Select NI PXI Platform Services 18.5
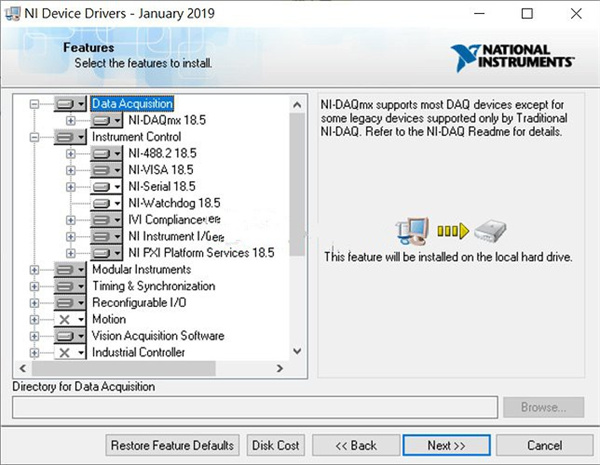The image size is (600, 465). (x=202, y=253)
